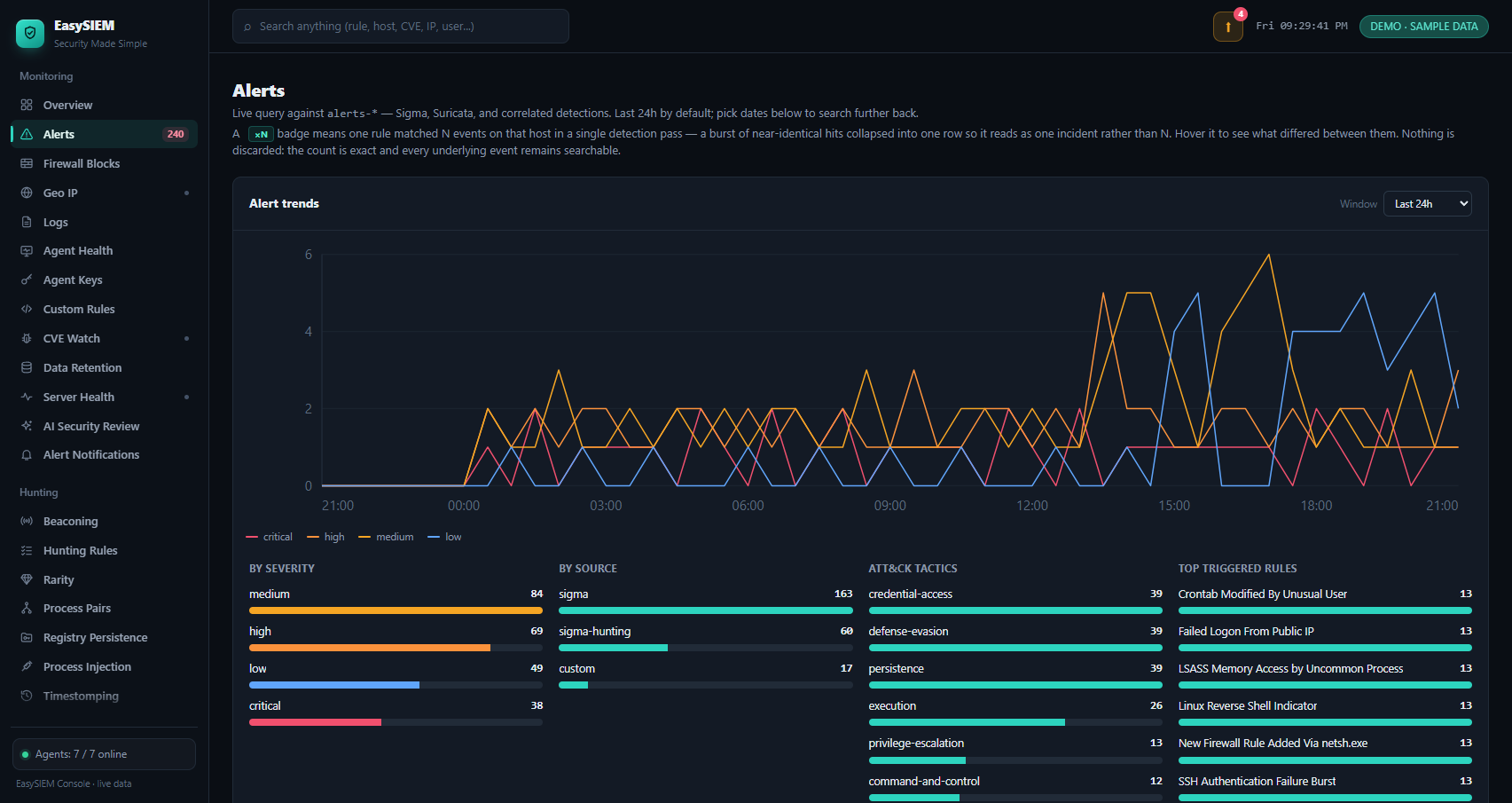Click the Alert Notifications bell icon
The image size is (1512, 803).
tap(27, 454)
